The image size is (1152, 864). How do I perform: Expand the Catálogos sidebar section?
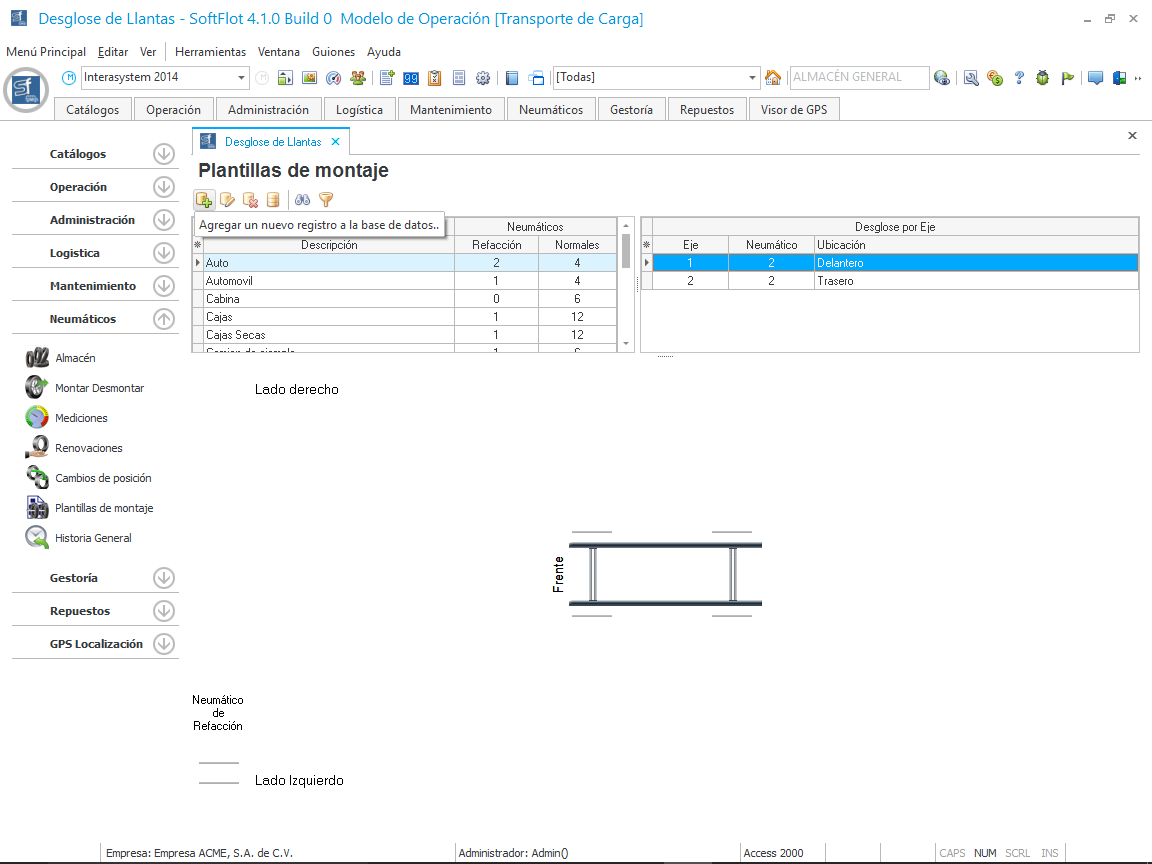[x=164, y=154]
